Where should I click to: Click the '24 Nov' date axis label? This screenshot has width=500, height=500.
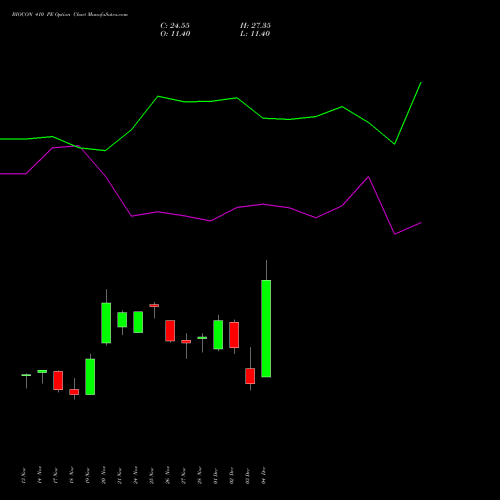point(136,475)
